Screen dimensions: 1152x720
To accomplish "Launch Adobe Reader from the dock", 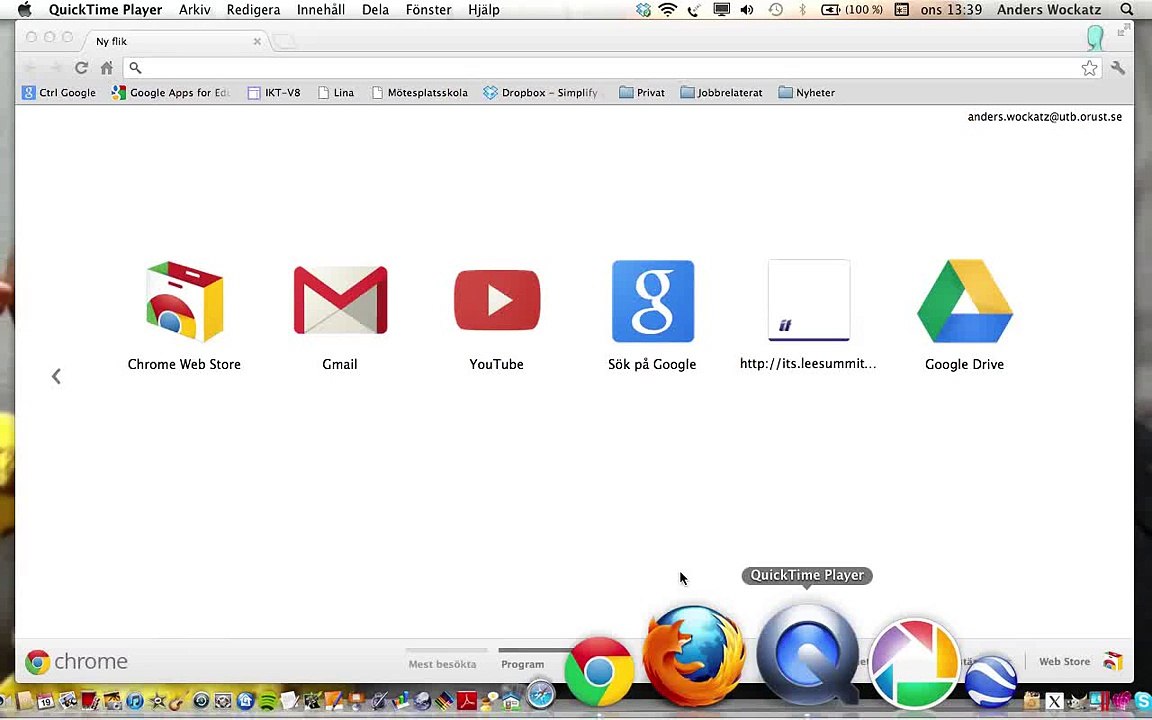I will click(x=467, y=701).
